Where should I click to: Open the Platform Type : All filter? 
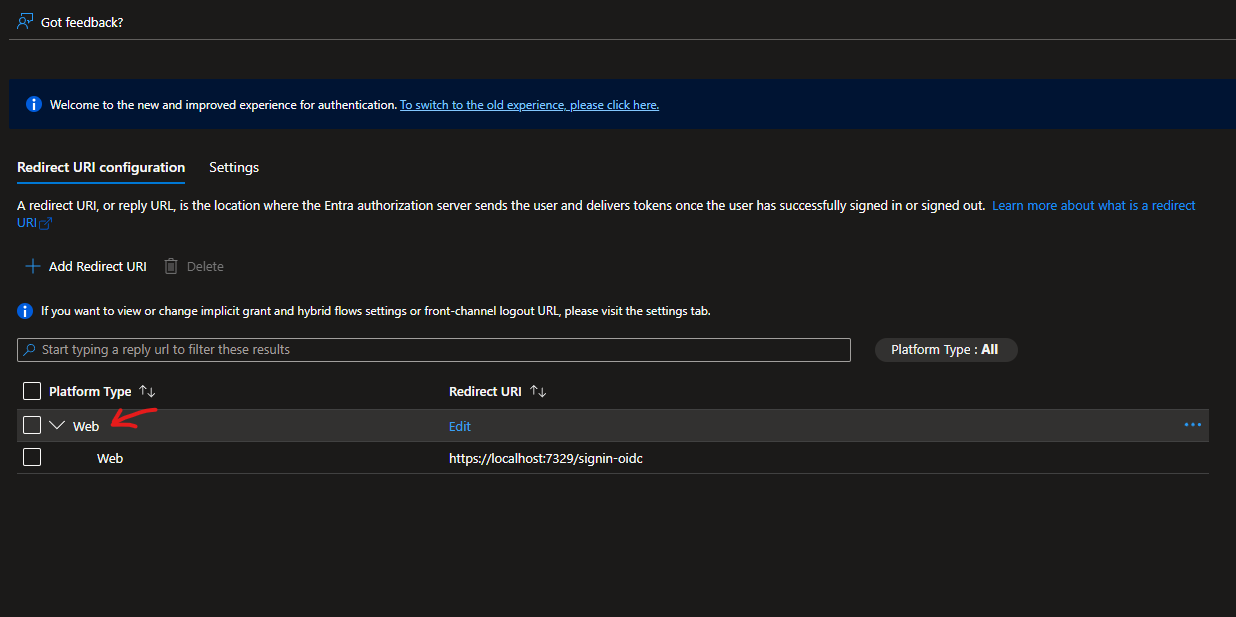[945, 349]
